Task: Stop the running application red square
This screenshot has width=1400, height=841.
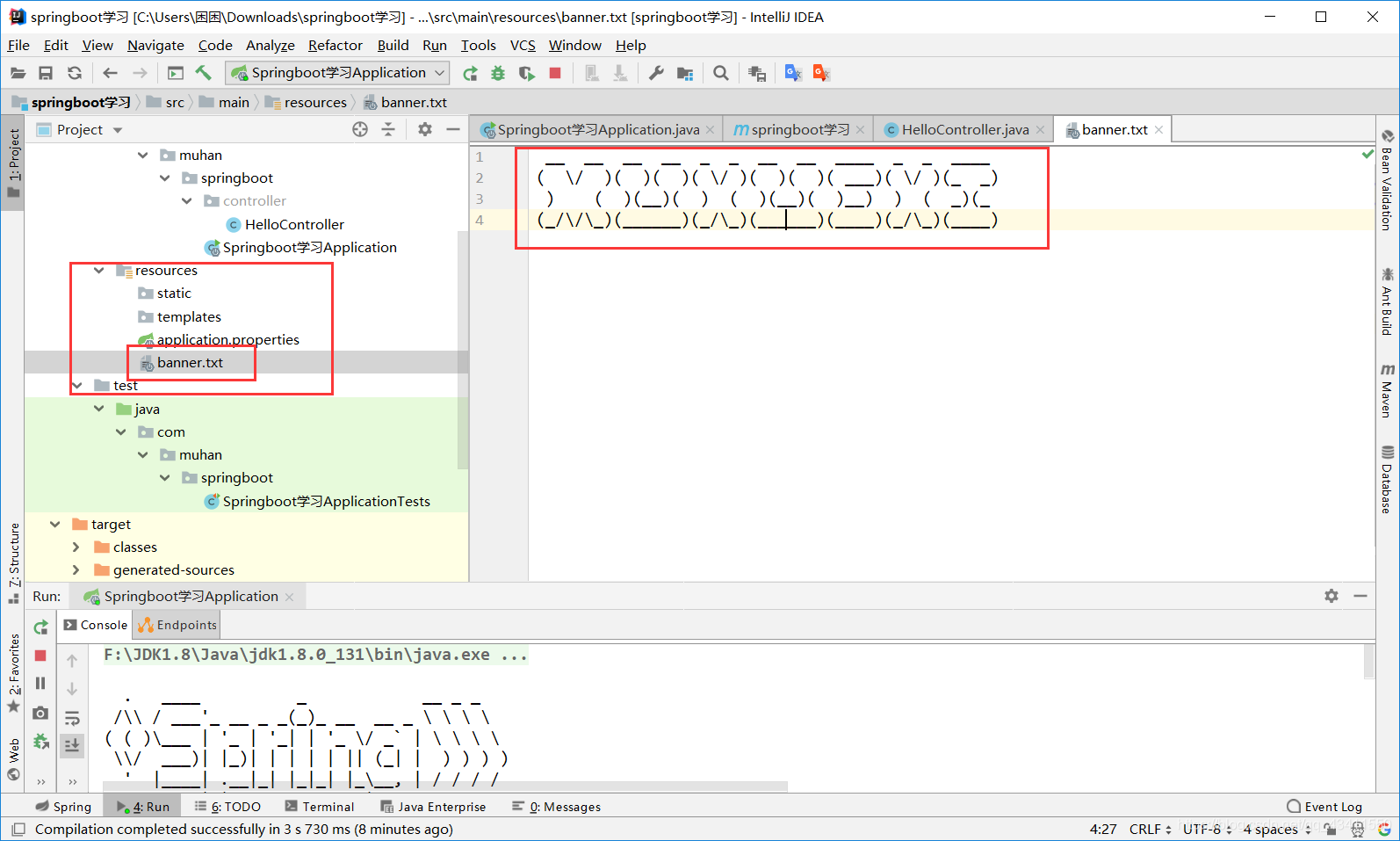Action: click(x=555, y=73)
